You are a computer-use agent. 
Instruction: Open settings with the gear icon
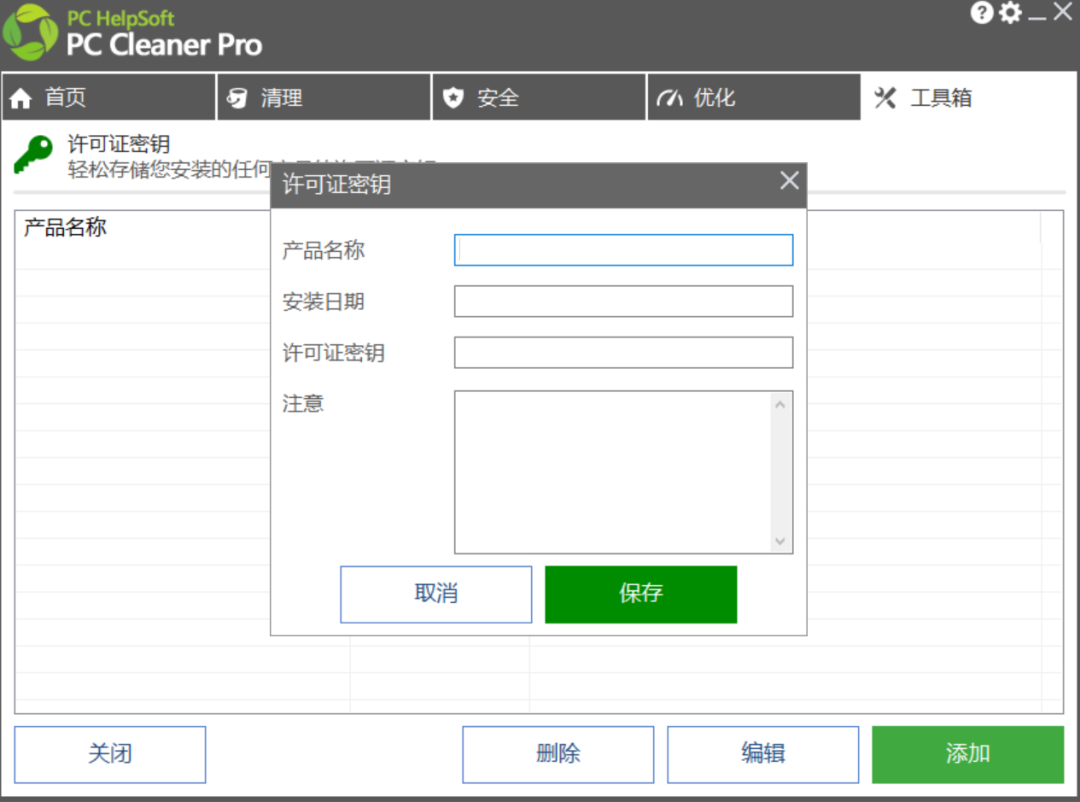click(1010, 12)
